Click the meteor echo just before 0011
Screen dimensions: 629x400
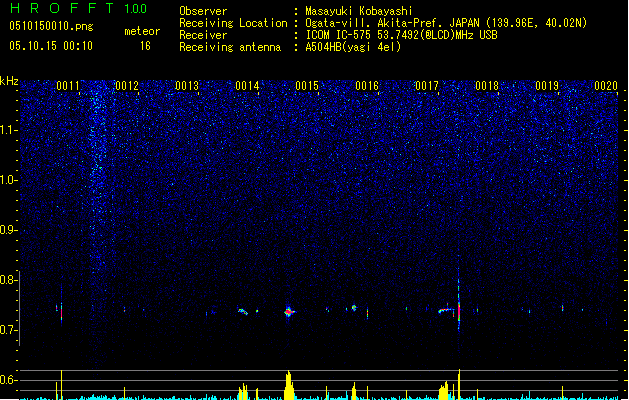coord(61,311)
